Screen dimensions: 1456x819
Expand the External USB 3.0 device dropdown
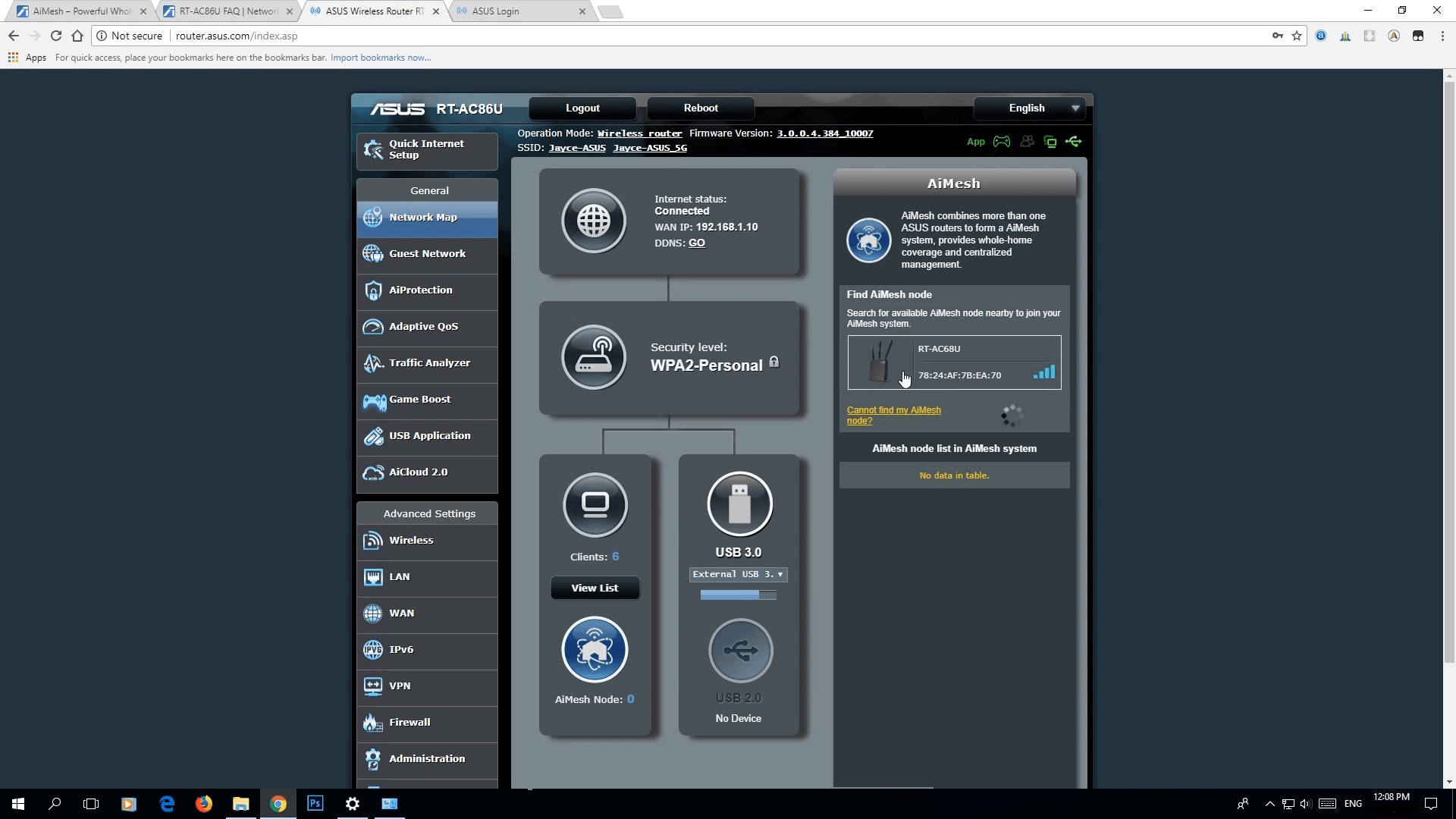(738, 575)
